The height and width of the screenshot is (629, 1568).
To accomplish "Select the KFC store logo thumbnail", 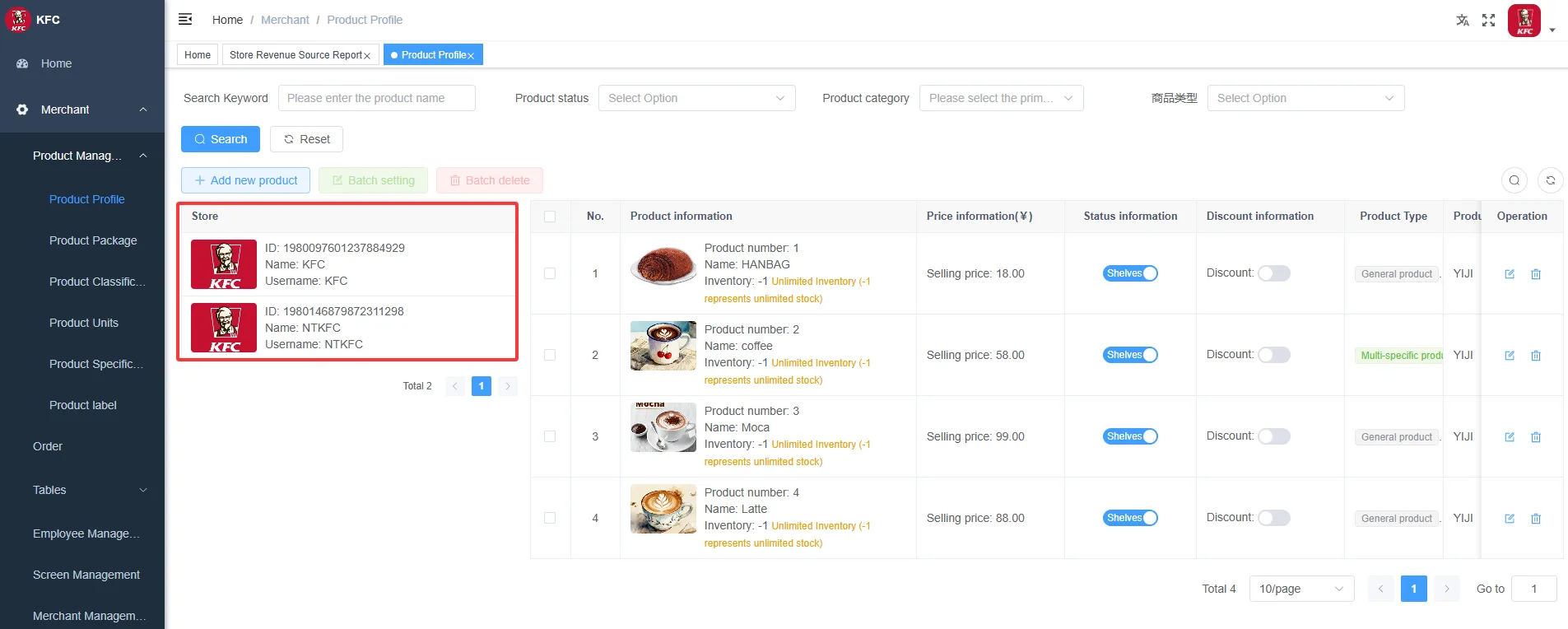I will coord(224,264).
